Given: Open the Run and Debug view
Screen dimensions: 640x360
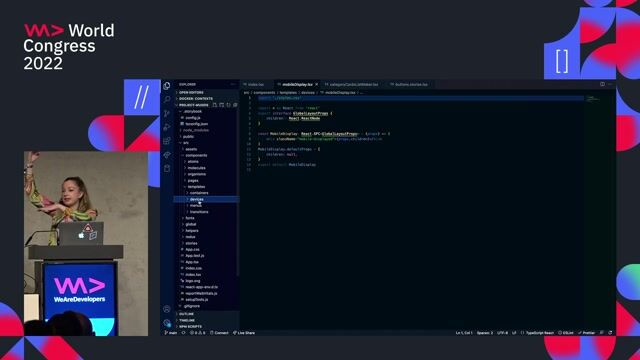Looking at the screenshot, I should [x=167, y=127].
